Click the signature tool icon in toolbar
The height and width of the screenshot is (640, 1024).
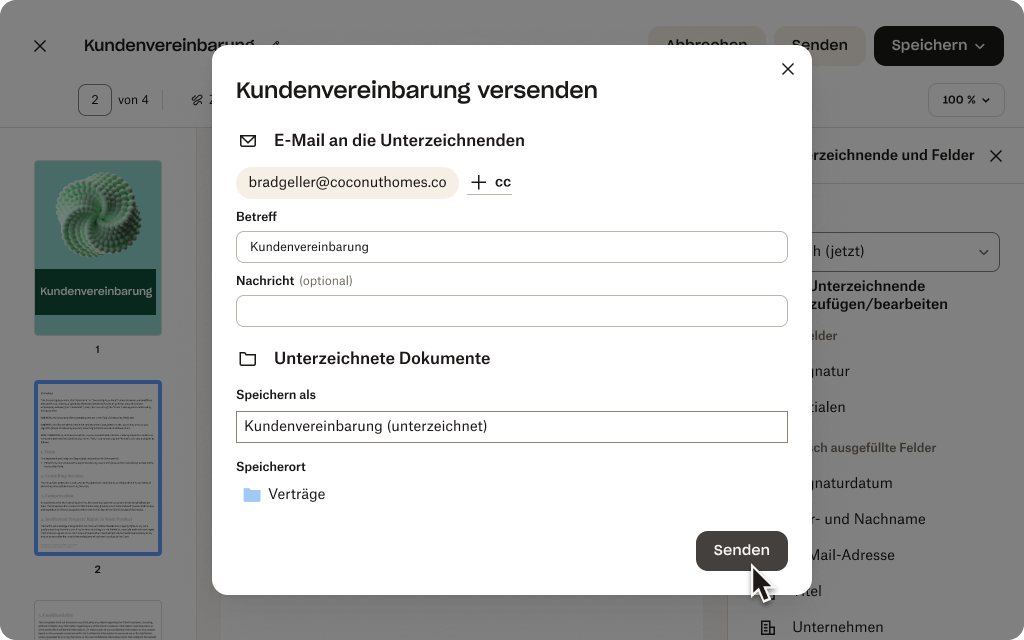197,100
